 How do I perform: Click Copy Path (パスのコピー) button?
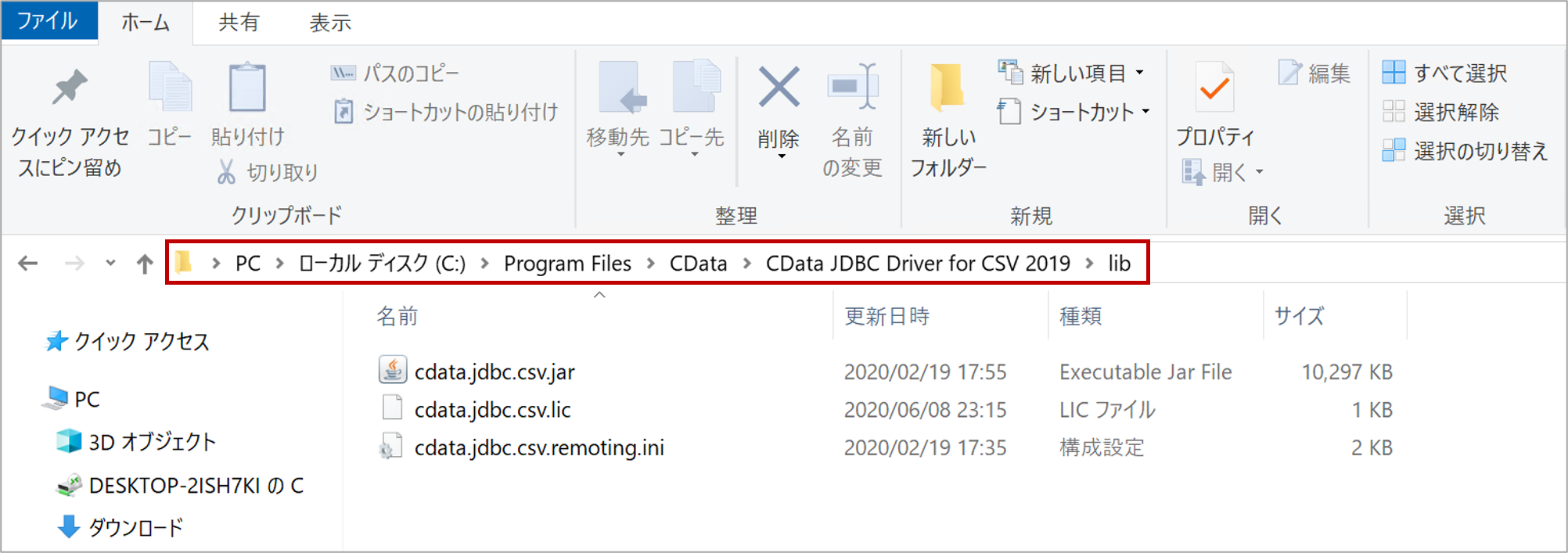pos(395,73)
